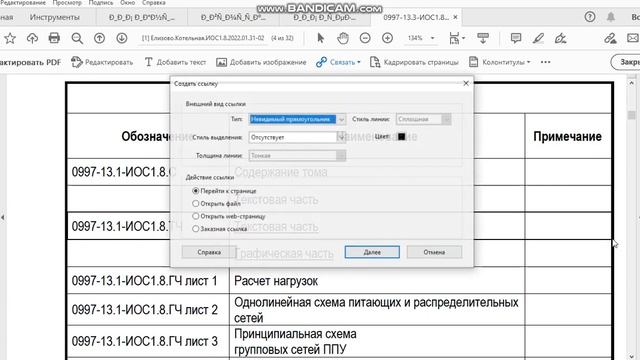
Task: Open the Тип link type dropdown
Action: [298, 119]
